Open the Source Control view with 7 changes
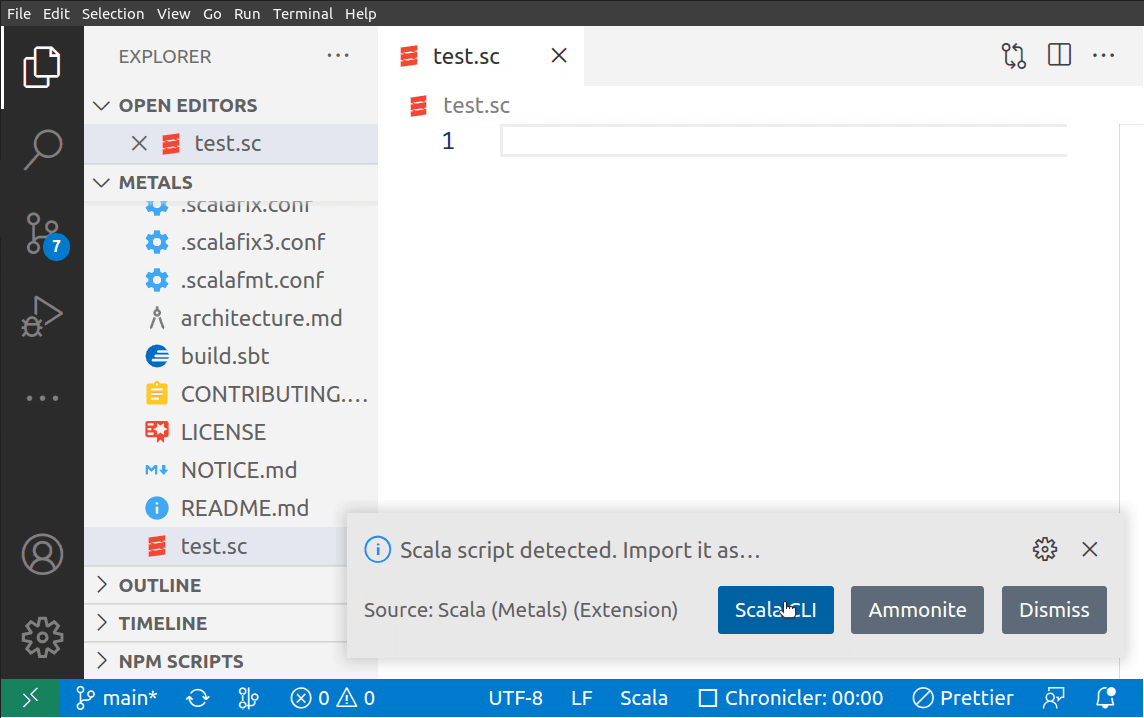Viewport: 1144px width, 718px height. click(42, 233)
